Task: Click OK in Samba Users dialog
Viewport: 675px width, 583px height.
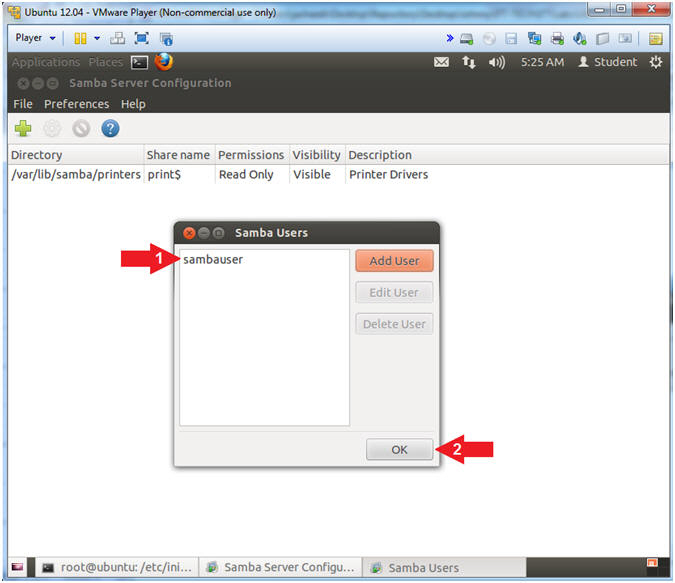Action: click(399, 450)
